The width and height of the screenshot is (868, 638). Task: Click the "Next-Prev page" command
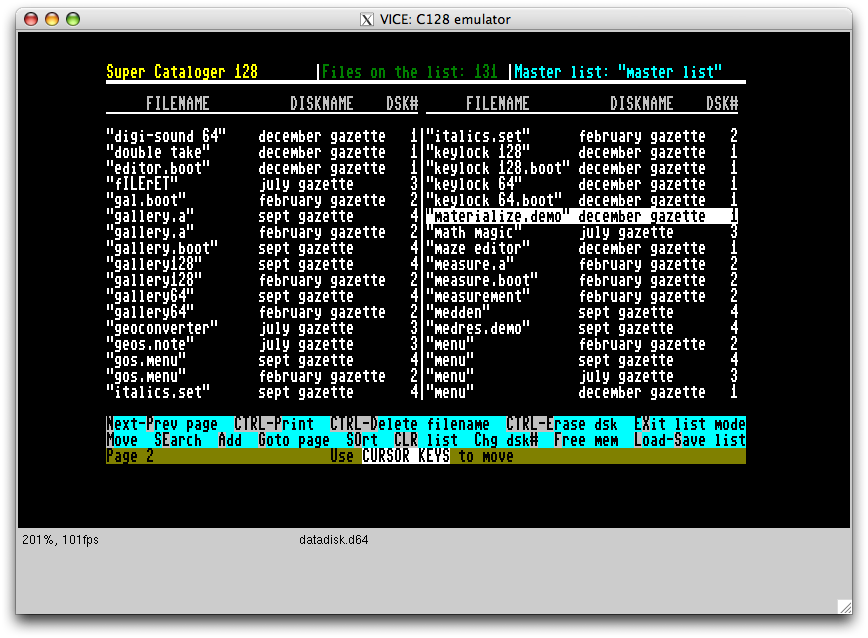[x=162, y=424]
